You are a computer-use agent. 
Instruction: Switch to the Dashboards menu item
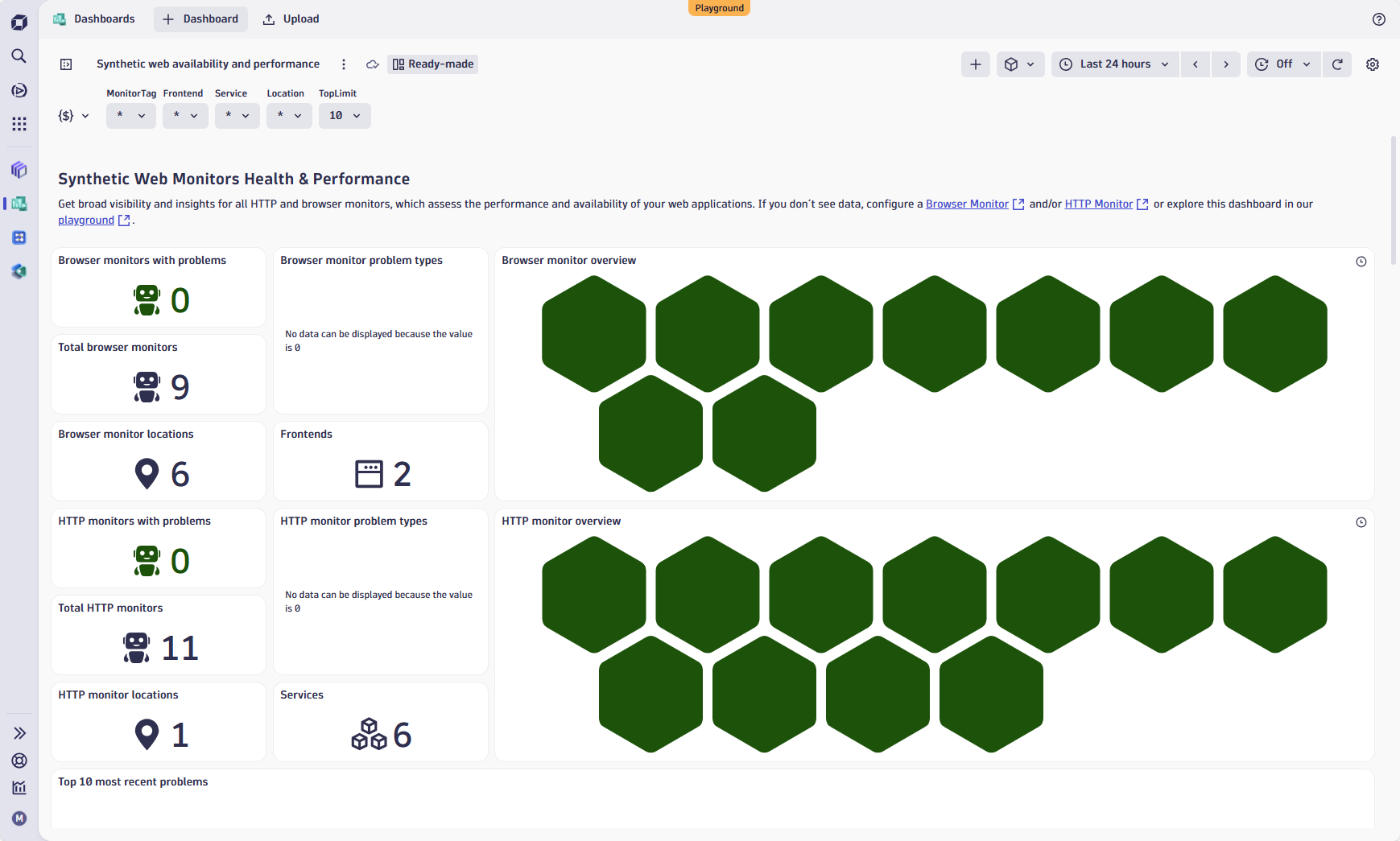click(x=94, y=19)
